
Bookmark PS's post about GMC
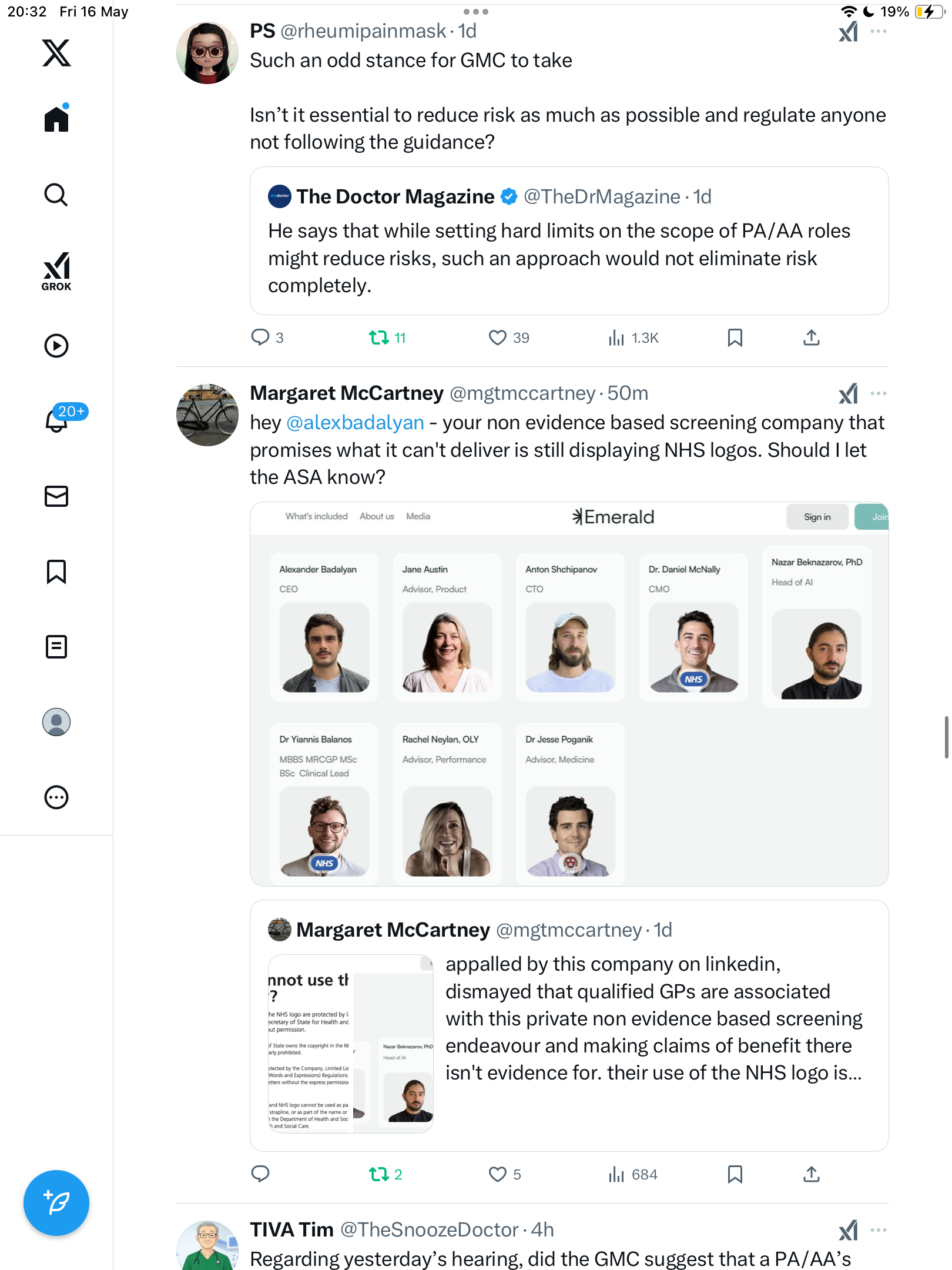[735, 337]
